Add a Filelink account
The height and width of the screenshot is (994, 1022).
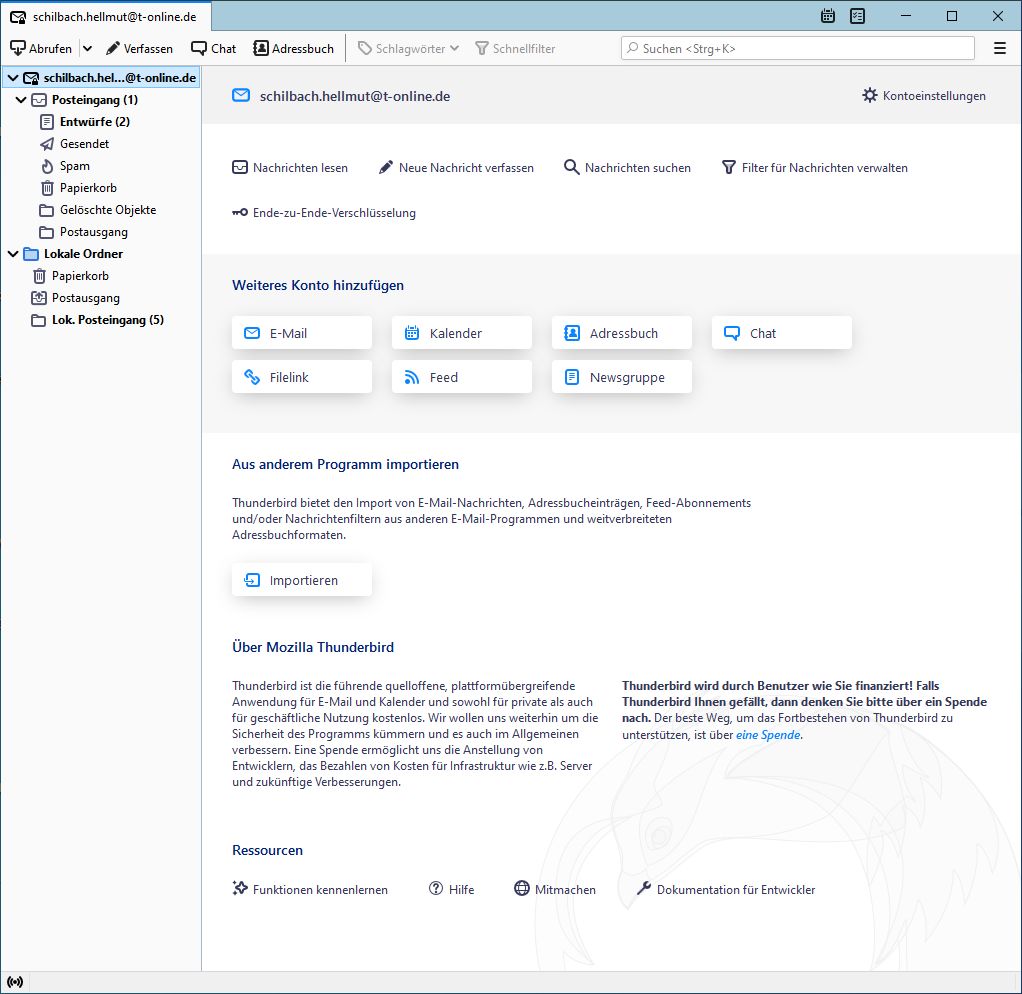(x=302, y=377)
